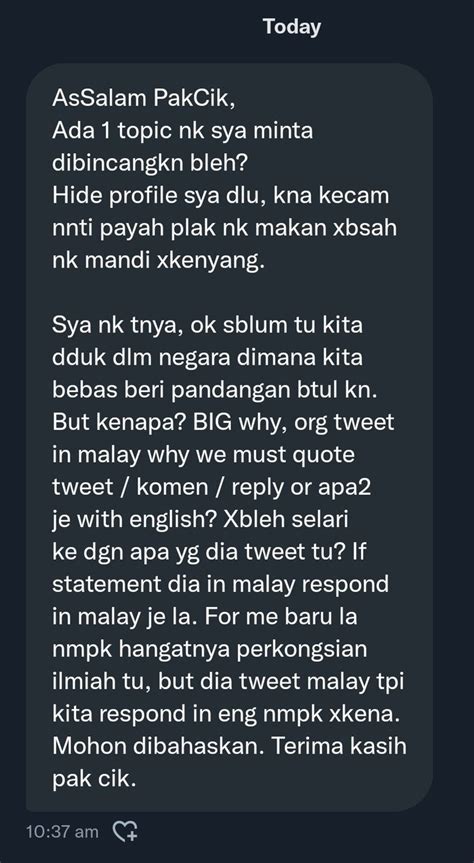Screen dimensions: 474x863
Task: Click the line 'nmpk hangatnya perkongsian'
Action: (210, 649)
